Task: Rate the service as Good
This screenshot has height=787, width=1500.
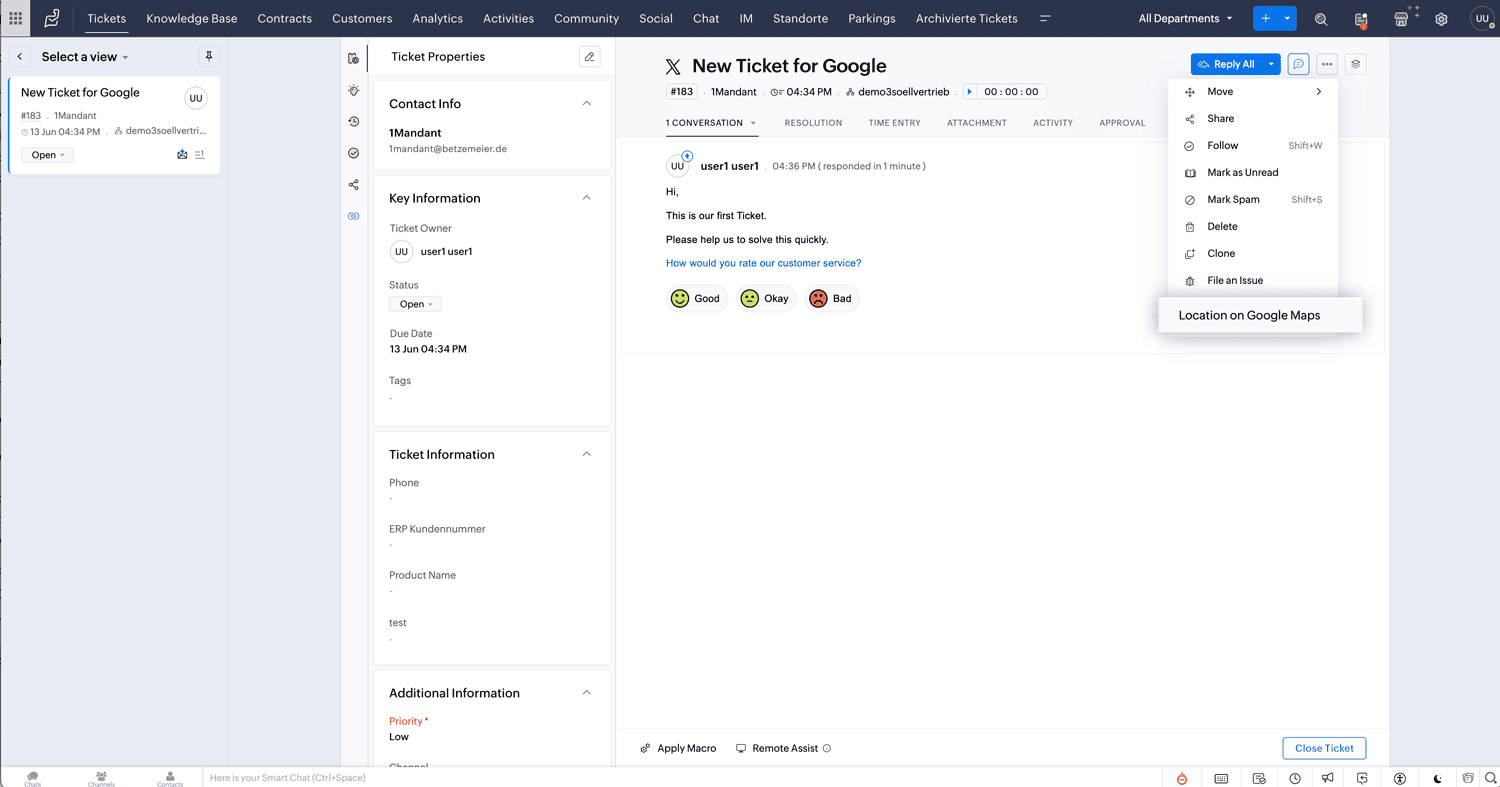Action: coord(696,298)
